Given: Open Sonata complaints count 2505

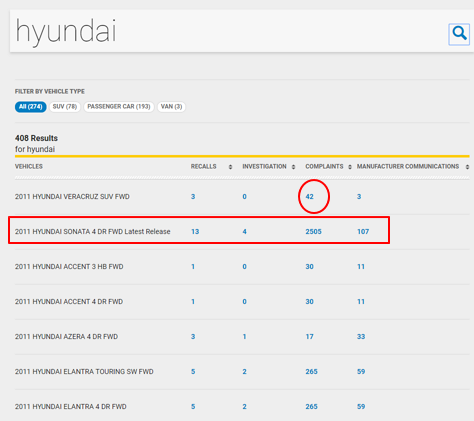Looking at the screenshot, I should (x=314, y=232).
